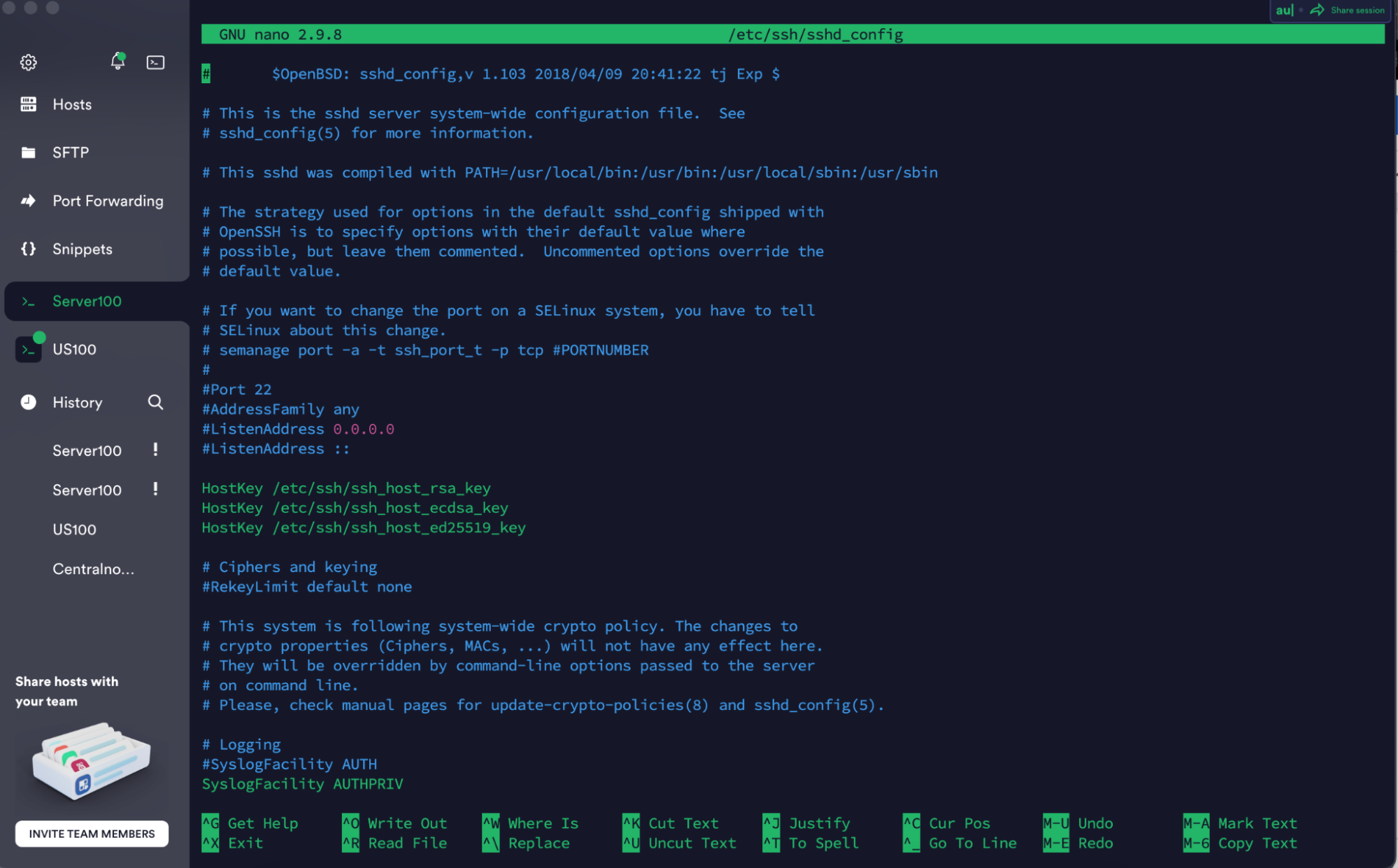Click the Invite Team Members button
1398x868 pixels.
[92, 834]
